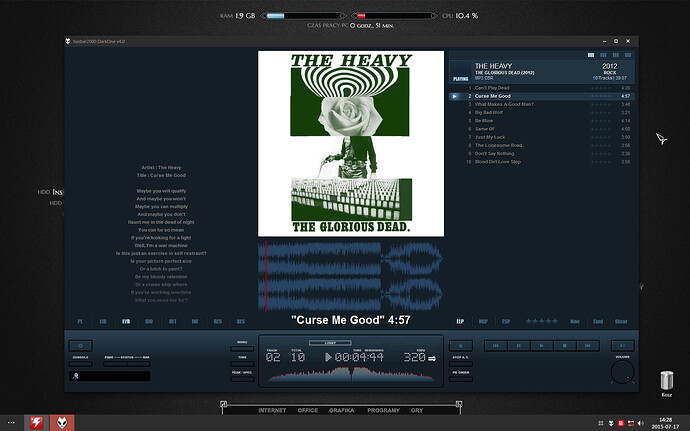Click the Find button in playlist toolbar
The image size is (690, 431).
coord(598,321)
